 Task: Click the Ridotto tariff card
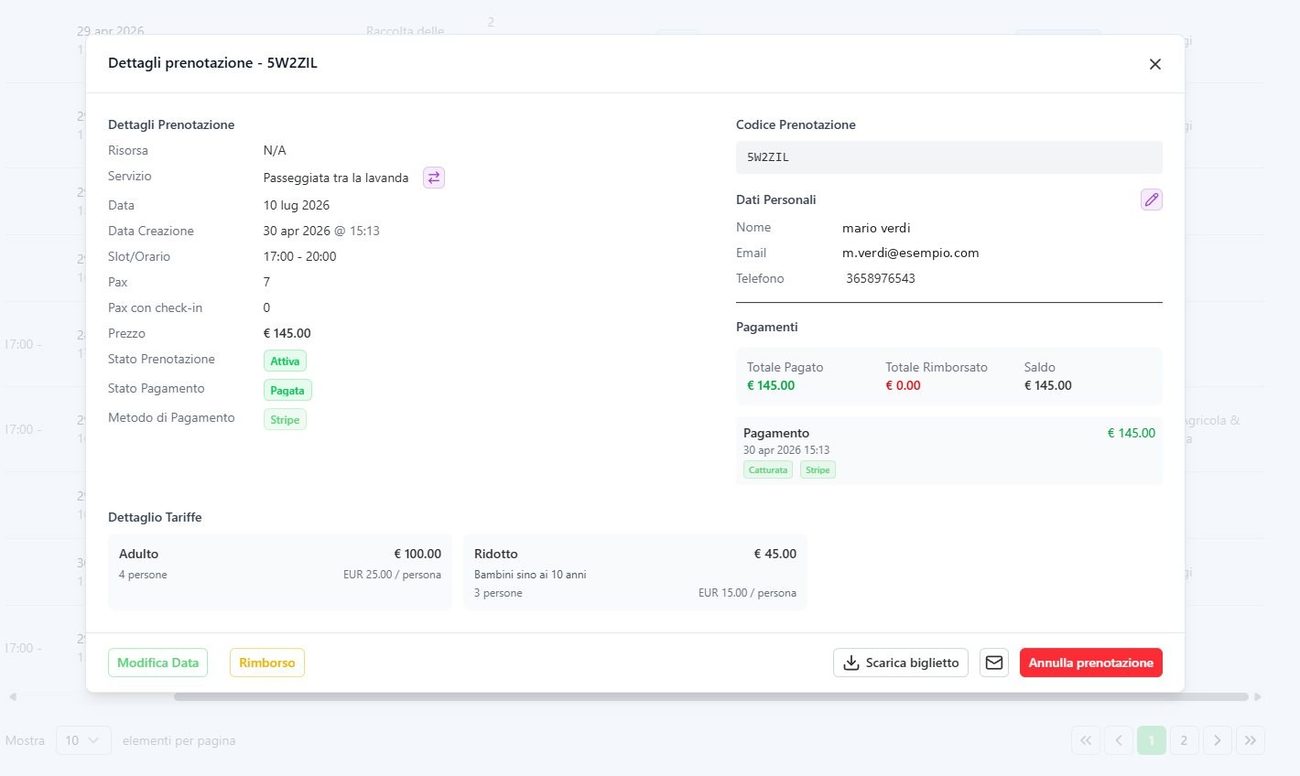tap(635, 572)
